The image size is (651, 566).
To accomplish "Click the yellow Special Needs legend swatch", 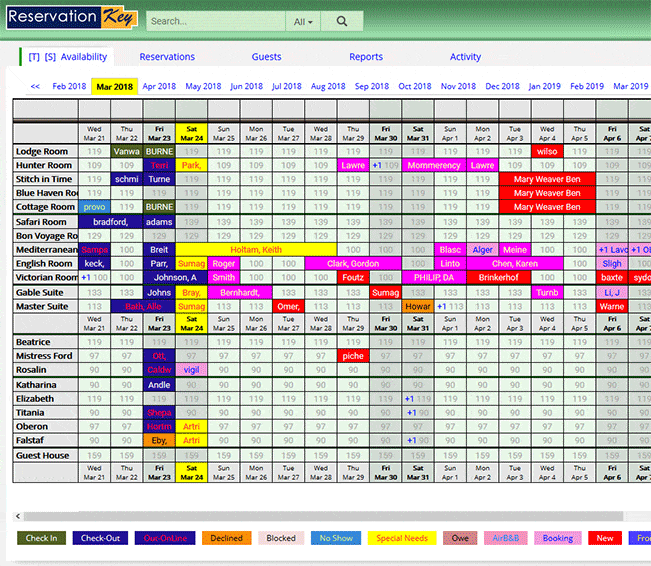I will pyautogui.click(x=402, y=538).
